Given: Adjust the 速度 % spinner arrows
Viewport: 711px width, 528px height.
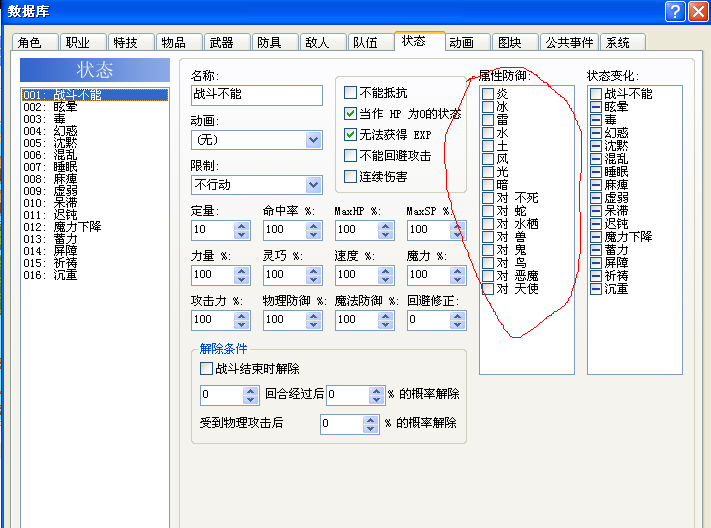Looking at the screenshot, I should click(385, 275).
